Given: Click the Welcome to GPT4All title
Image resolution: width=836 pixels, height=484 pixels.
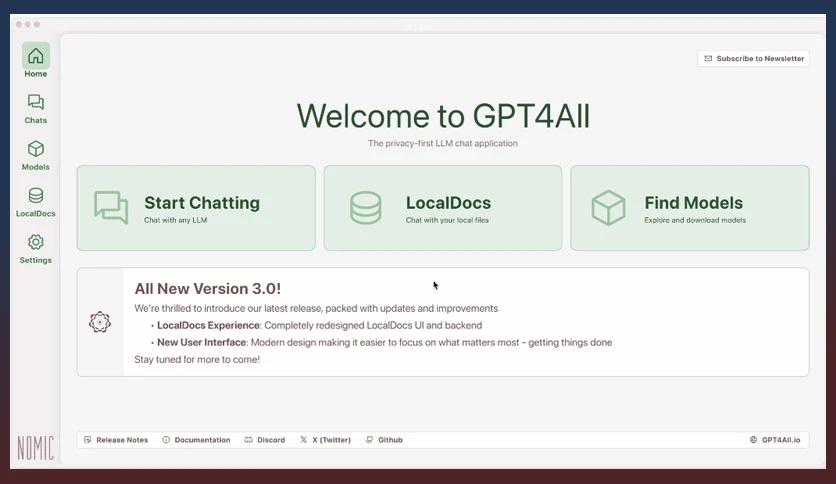Looking at the screenshot, I should point(443,116).
